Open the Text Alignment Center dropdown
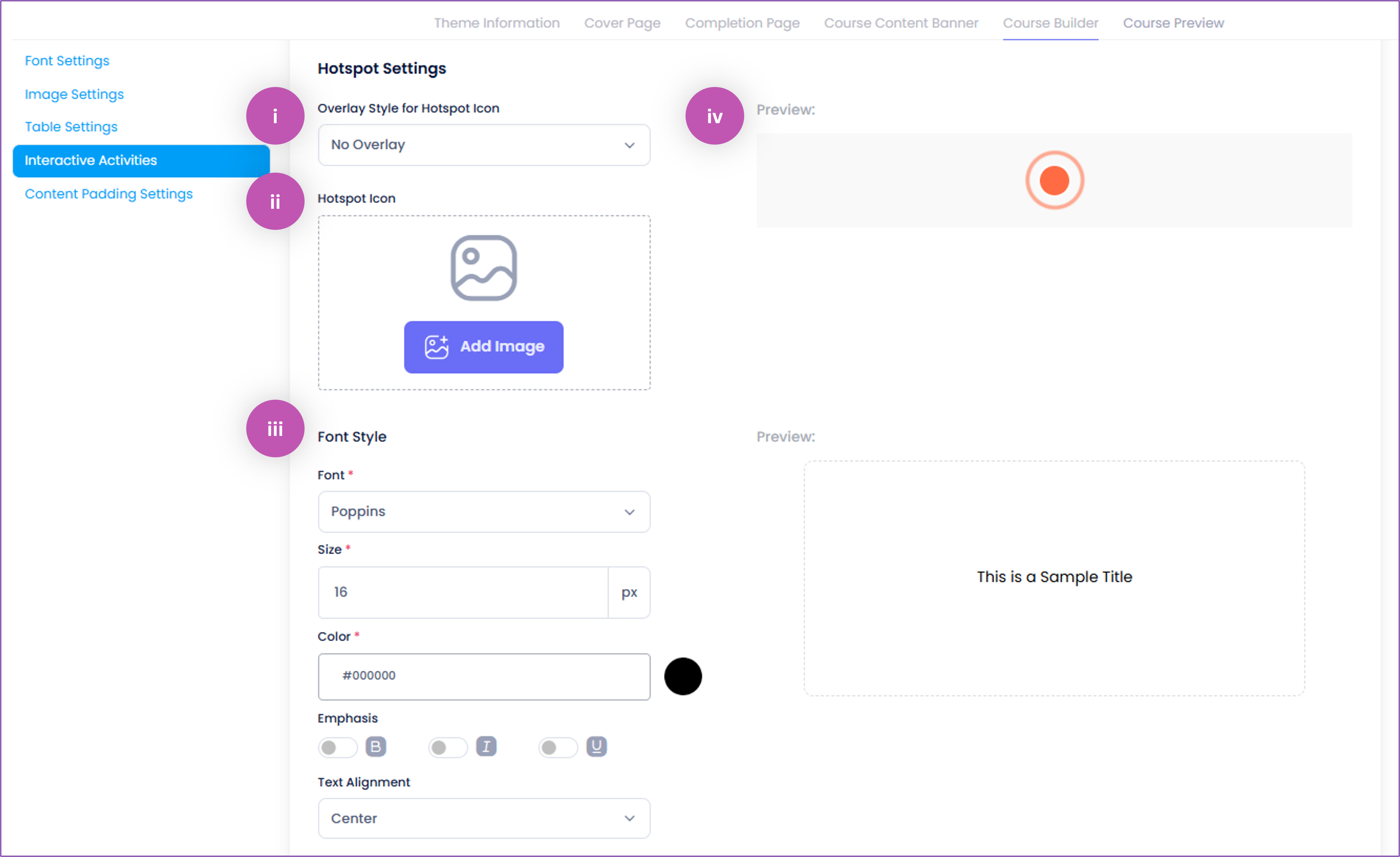Image resolution: width=1400 pixels, height=857 pixels. 483,818
